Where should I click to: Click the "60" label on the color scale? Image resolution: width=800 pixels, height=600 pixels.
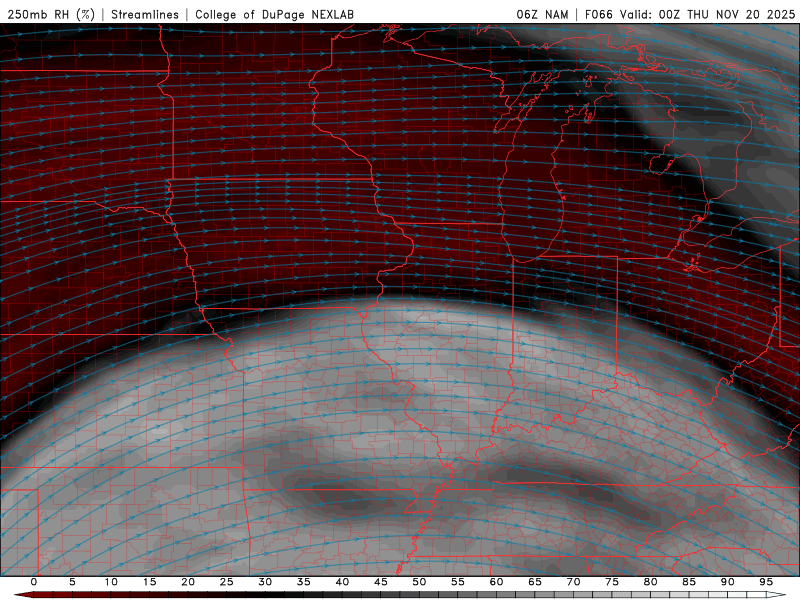(496, 582)
